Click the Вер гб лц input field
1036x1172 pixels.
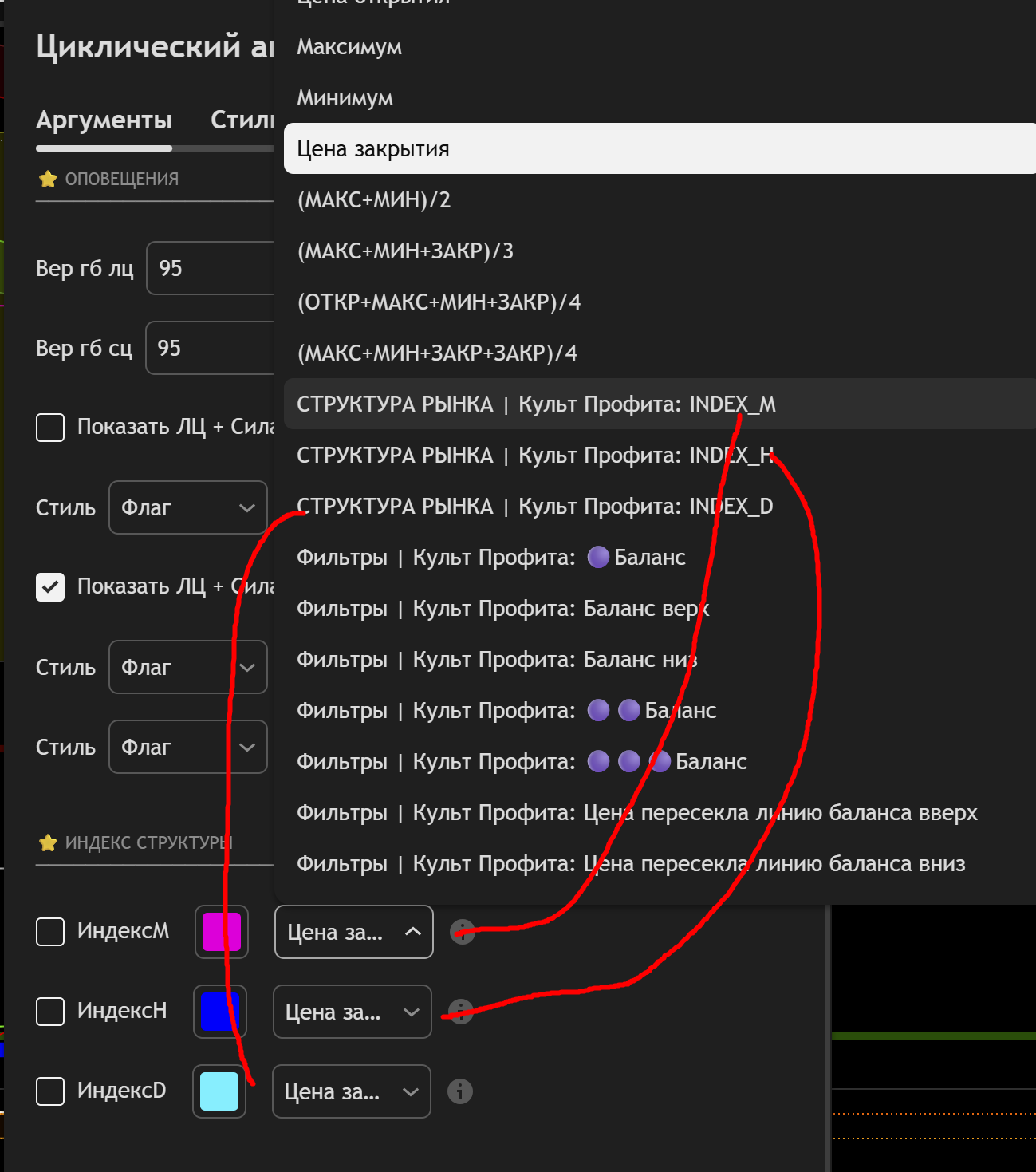(211, 268)
